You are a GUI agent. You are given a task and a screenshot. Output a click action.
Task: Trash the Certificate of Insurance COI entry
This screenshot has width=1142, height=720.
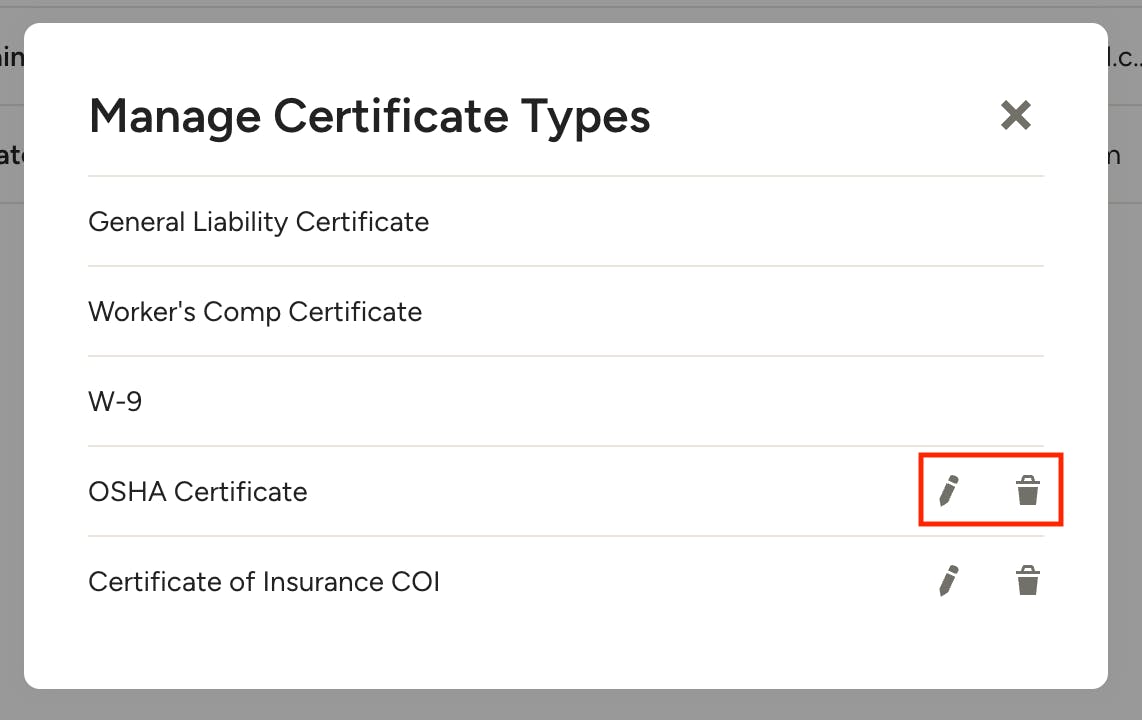pos(1027,581)
